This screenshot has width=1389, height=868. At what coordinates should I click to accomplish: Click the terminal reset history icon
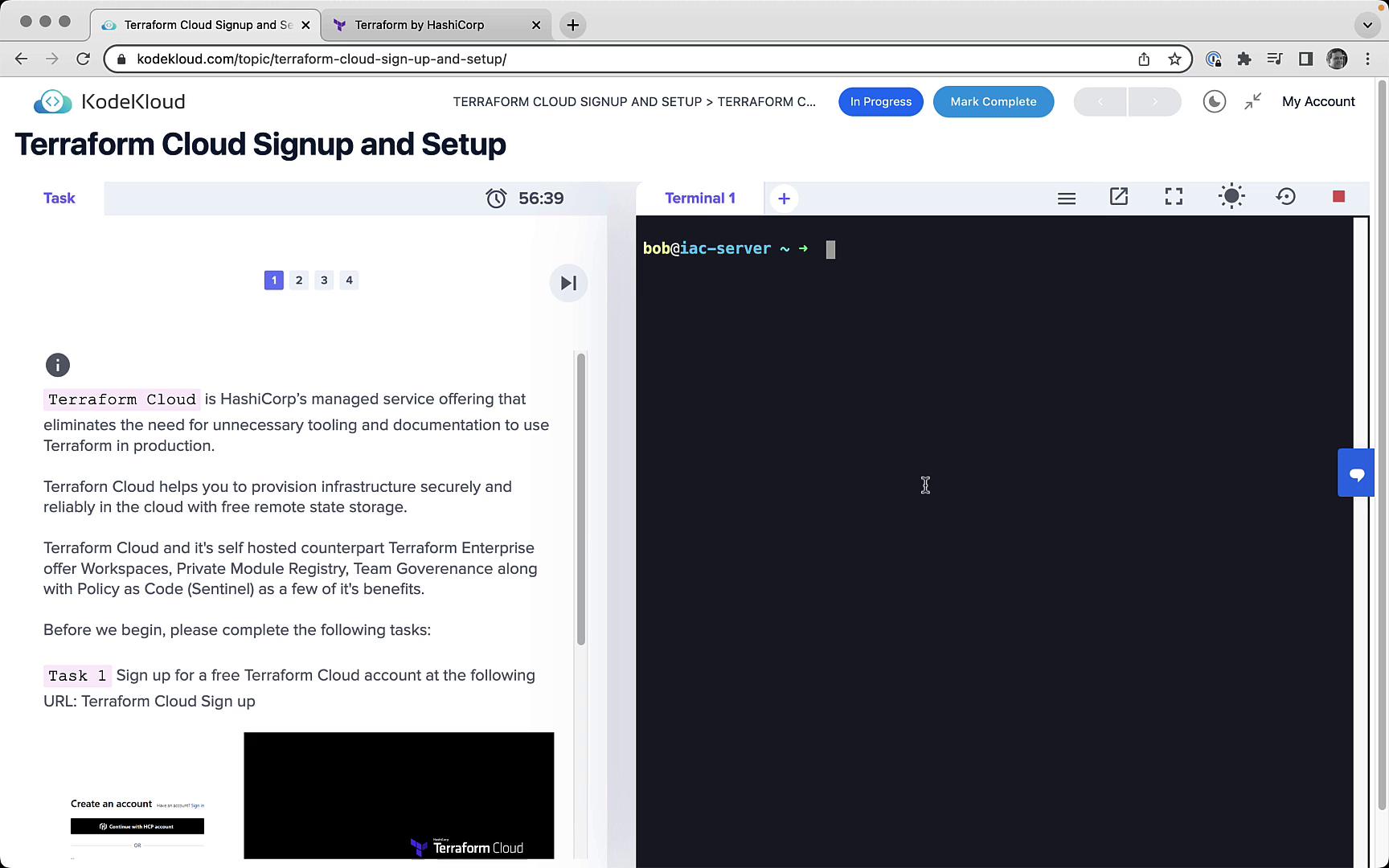coord(1286,197)
